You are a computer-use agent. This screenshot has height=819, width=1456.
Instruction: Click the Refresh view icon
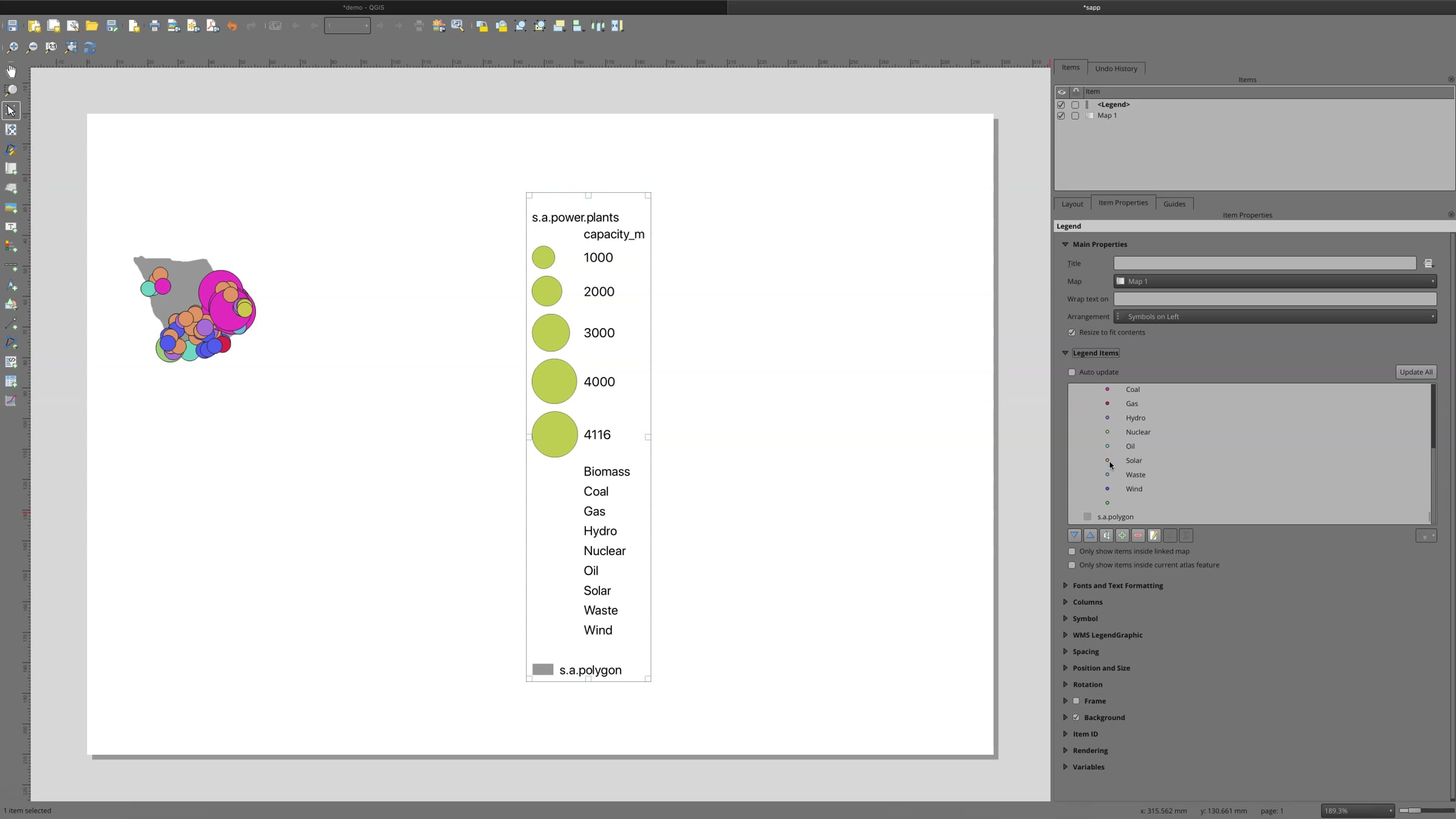point(90,47)
